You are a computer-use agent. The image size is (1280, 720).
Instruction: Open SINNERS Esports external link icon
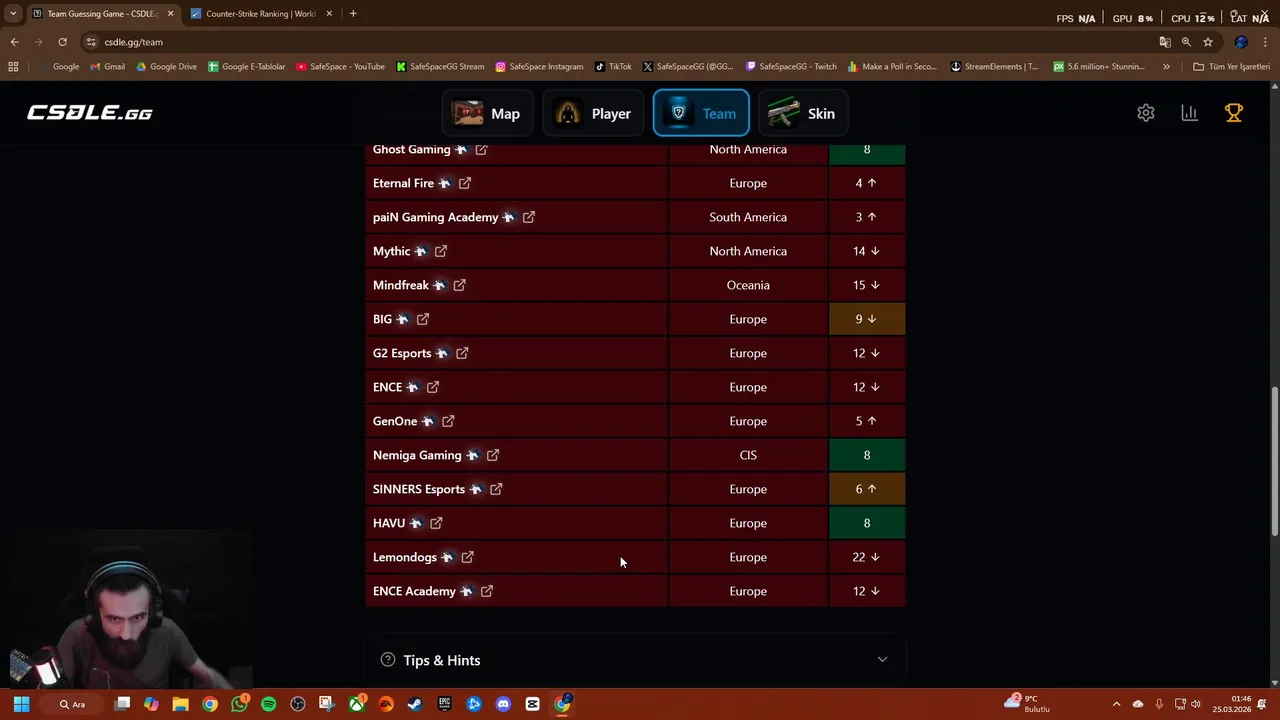click(496, 489)
